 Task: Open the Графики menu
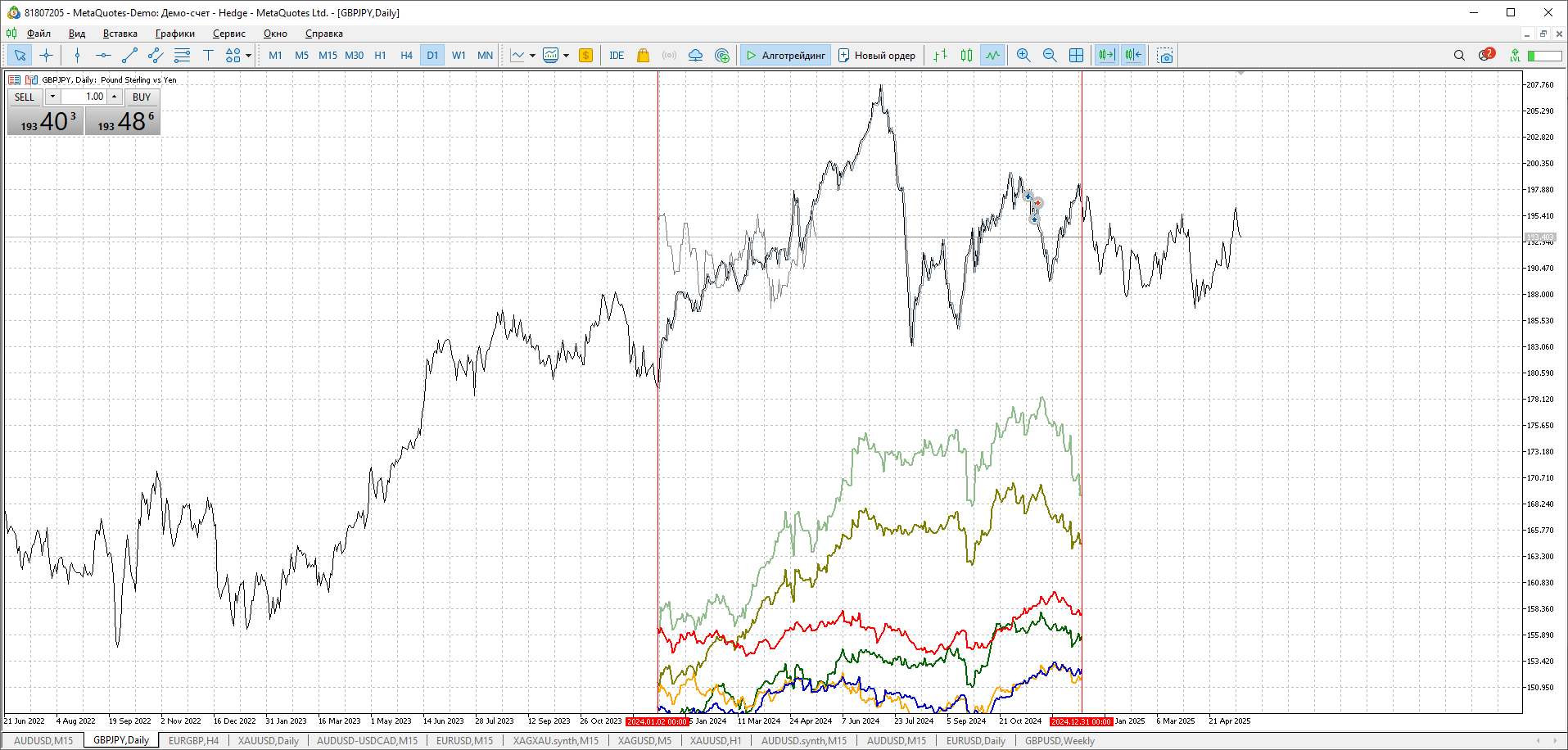(175, 34)
